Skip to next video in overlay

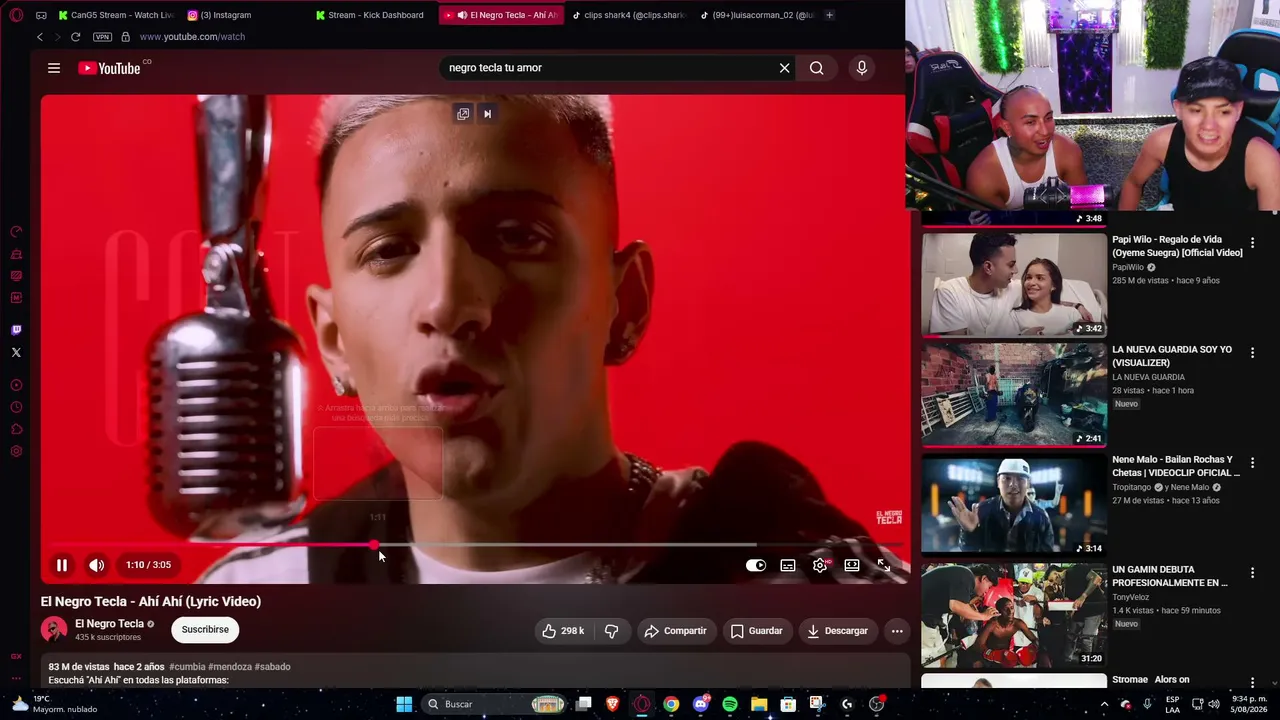488,114
